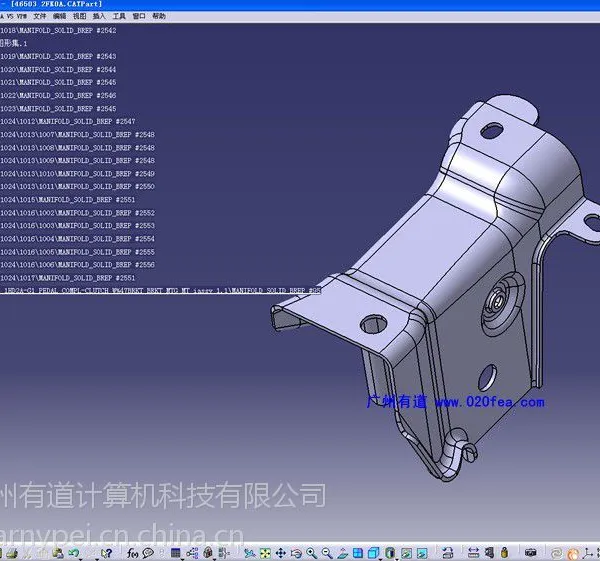
Task: Select tree row 1018\MANIFOLD_SOLID_BREP #2542
Action: click(58, 31)
